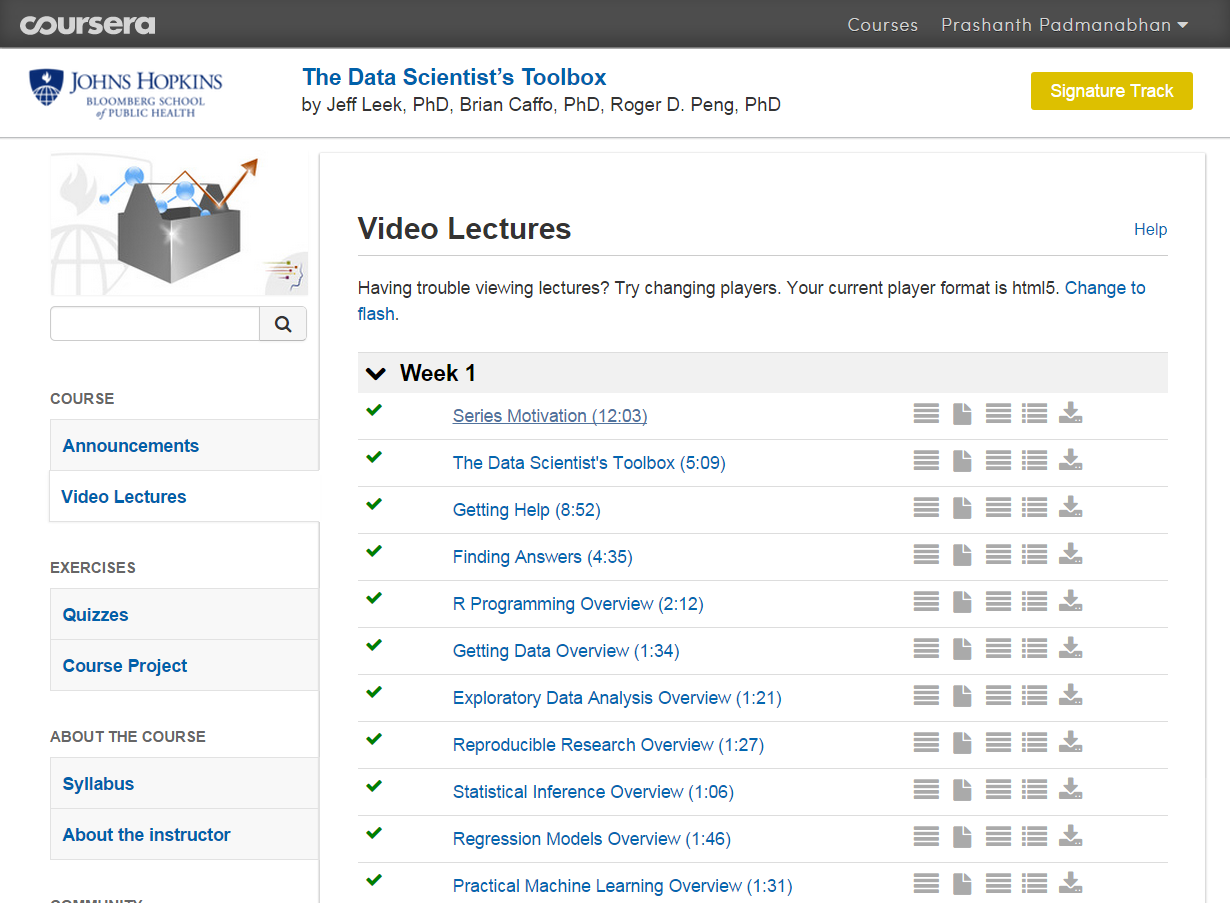Download Regression Models Overview video
The width and height of the screenshot is (1230, 903).
[x=1071, y=836]
